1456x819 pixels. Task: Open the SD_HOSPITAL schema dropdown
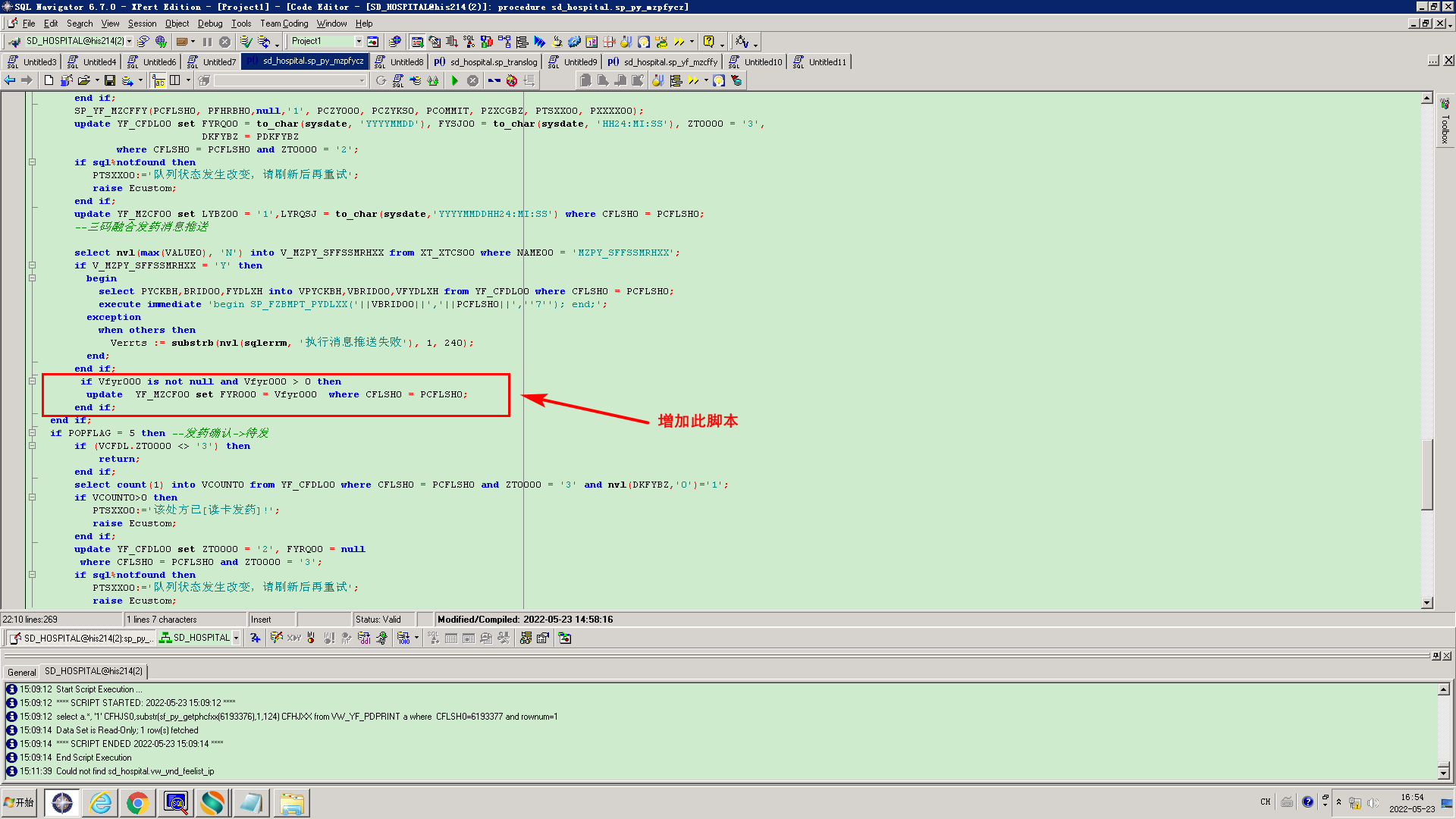click(x=236, y=639)
